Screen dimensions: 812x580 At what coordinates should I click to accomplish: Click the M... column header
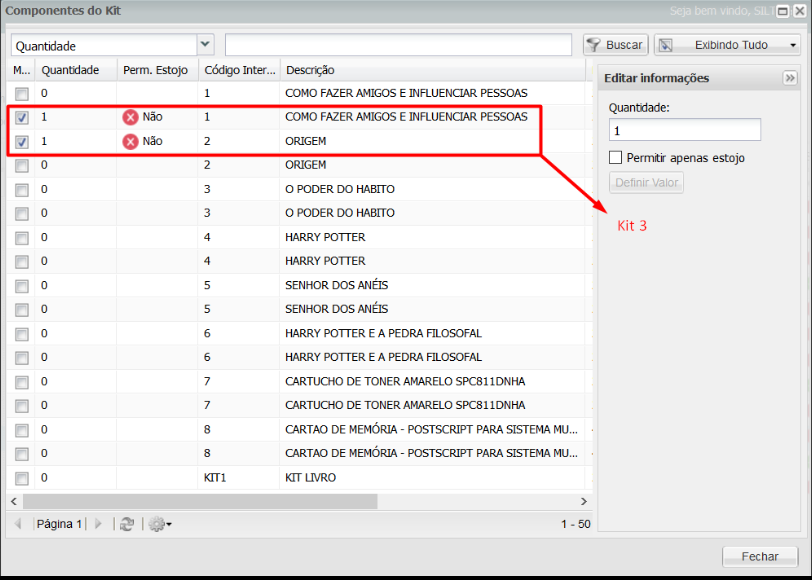(x=21, y=70)
